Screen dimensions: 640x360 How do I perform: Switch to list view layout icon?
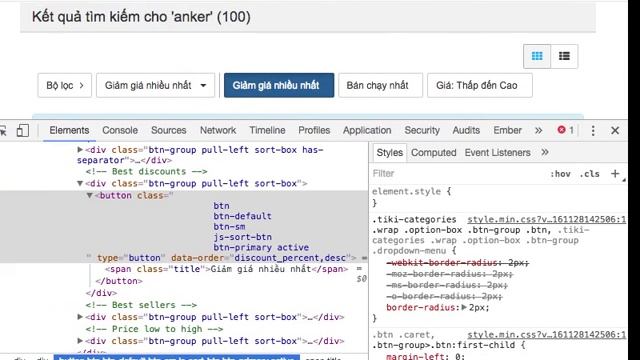pyautogui.click(x=564, y=56)
